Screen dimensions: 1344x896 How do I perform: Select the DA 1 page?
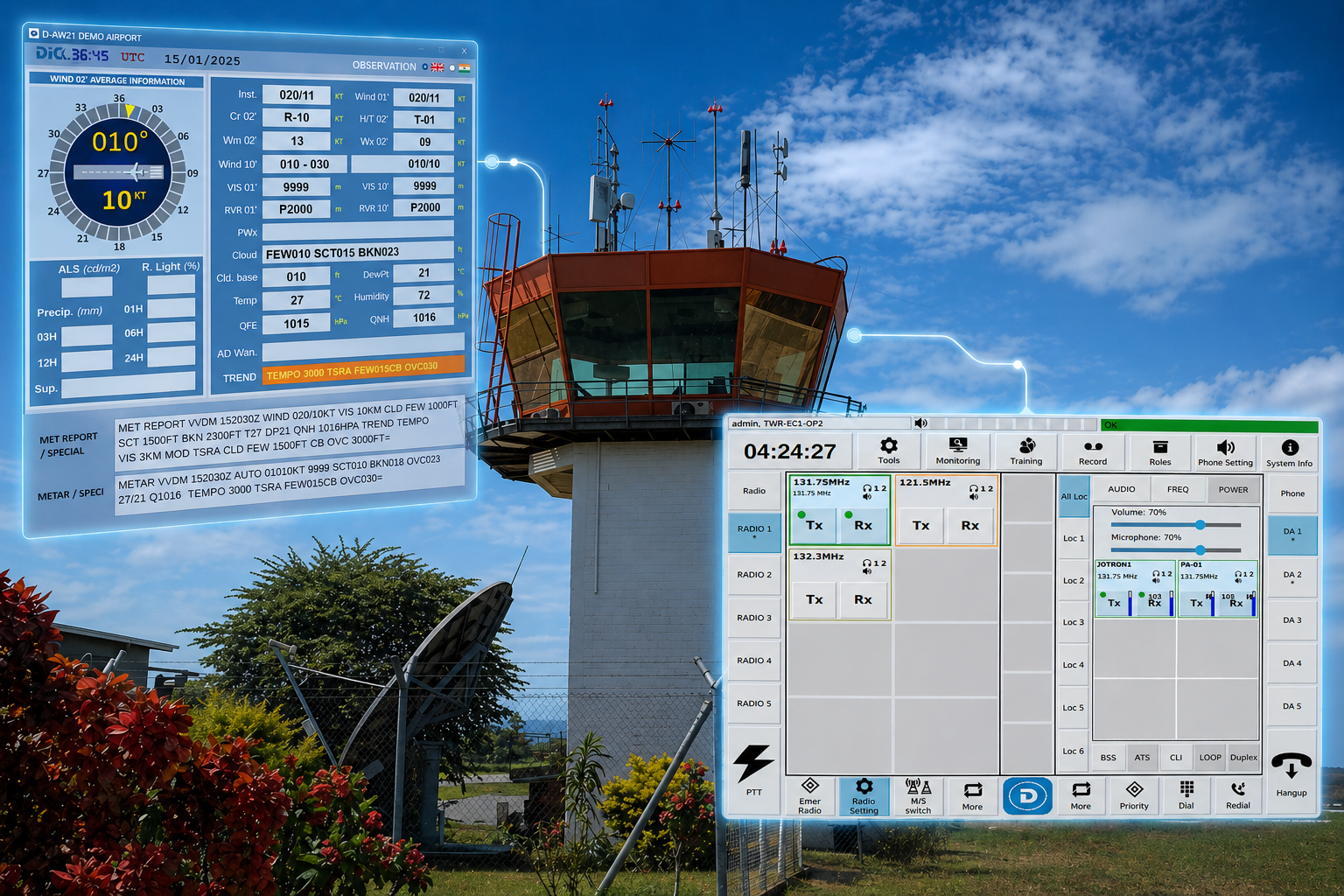pyautogui.click(x=1292, y=534)
